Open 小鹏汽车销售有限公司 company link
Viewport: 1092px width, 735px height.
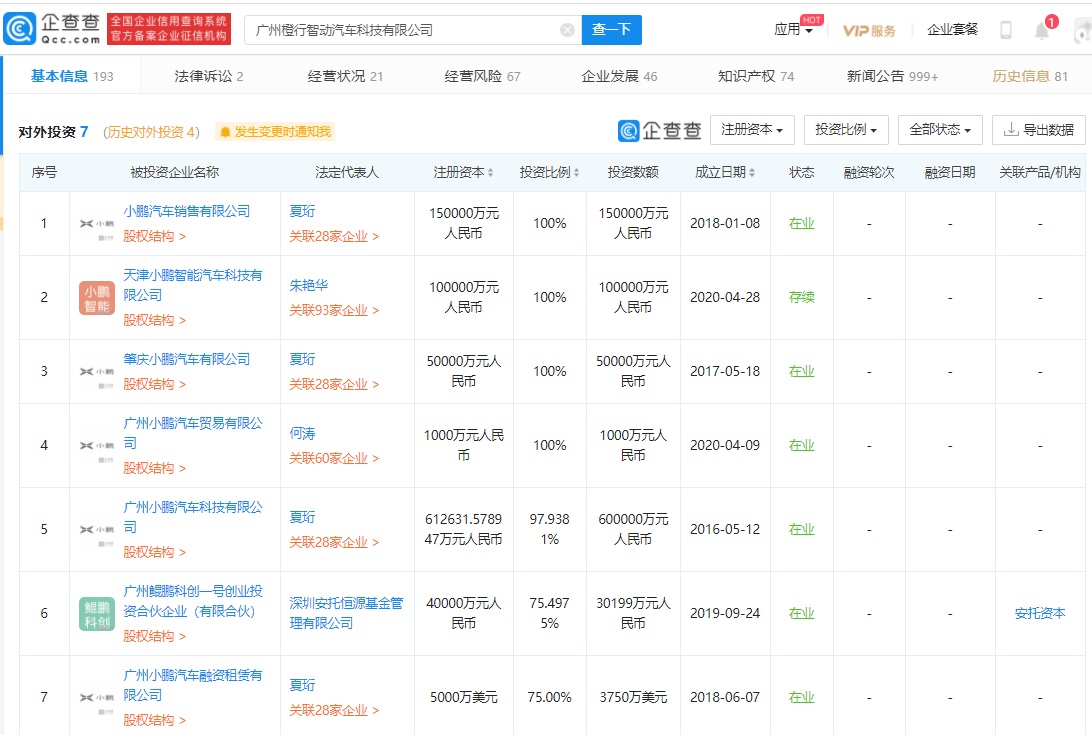(x=187, y=211)
